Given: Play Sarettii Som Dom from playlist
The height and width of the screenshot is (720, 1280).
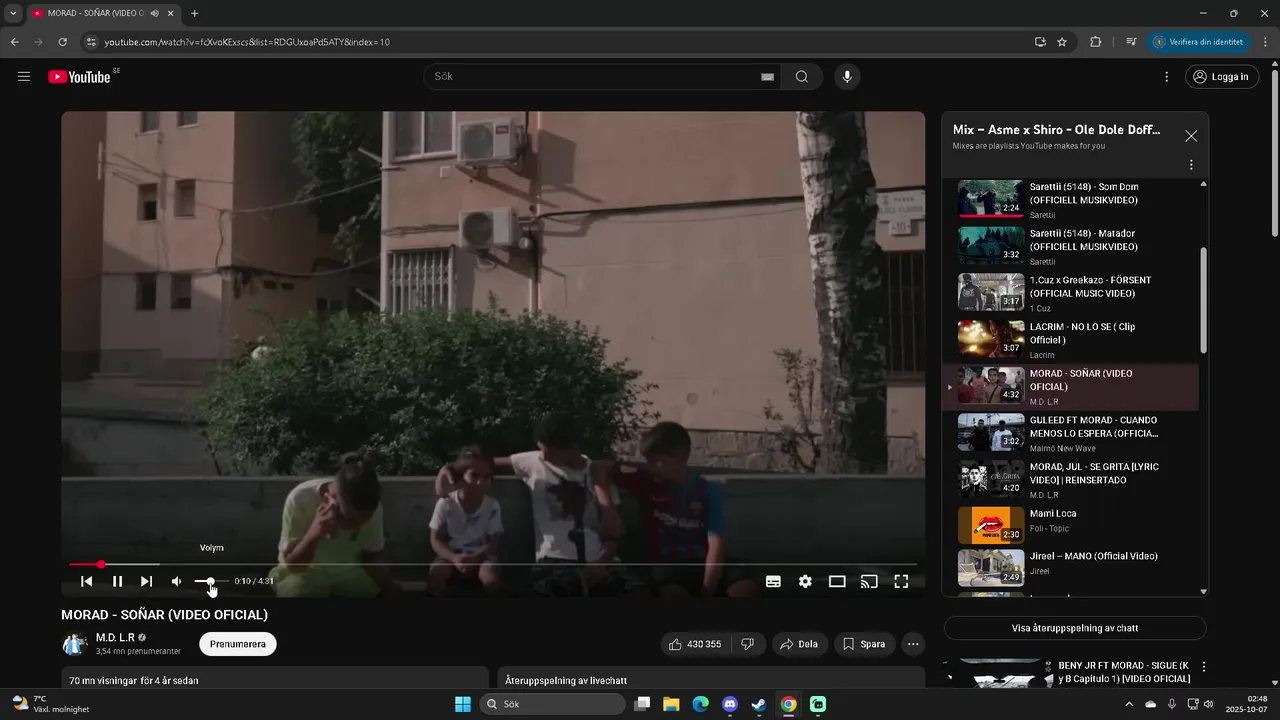Looking at the screenshot, I should 1070,199.
